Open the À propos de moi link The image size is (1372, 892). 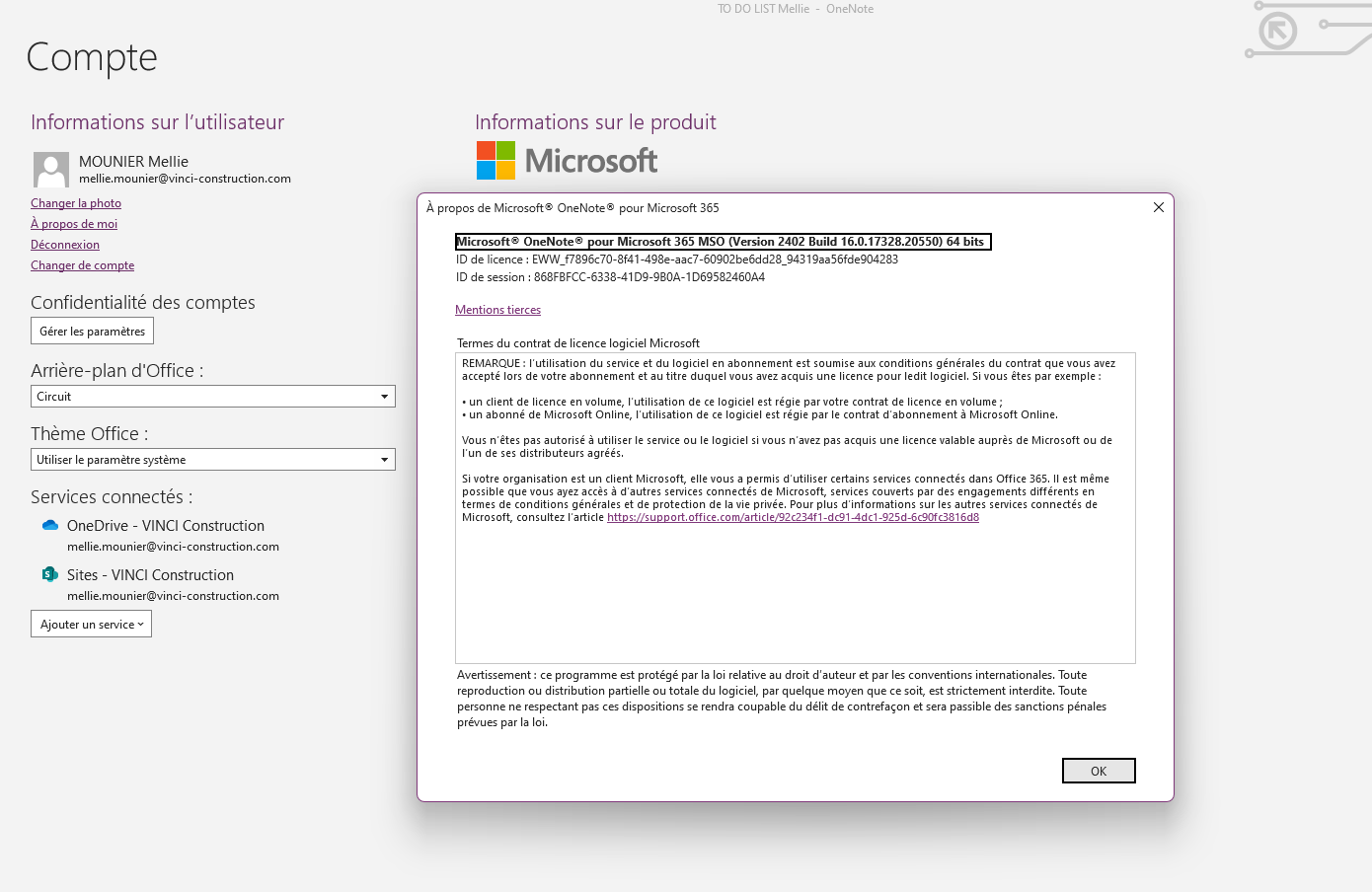pos(74,224)
